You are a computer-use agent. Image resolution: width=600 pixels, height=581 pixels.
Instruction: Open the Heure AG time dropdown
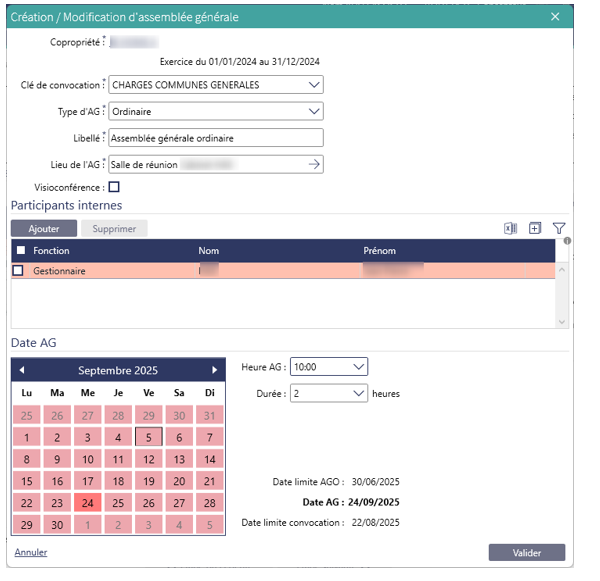pos(359,367)
